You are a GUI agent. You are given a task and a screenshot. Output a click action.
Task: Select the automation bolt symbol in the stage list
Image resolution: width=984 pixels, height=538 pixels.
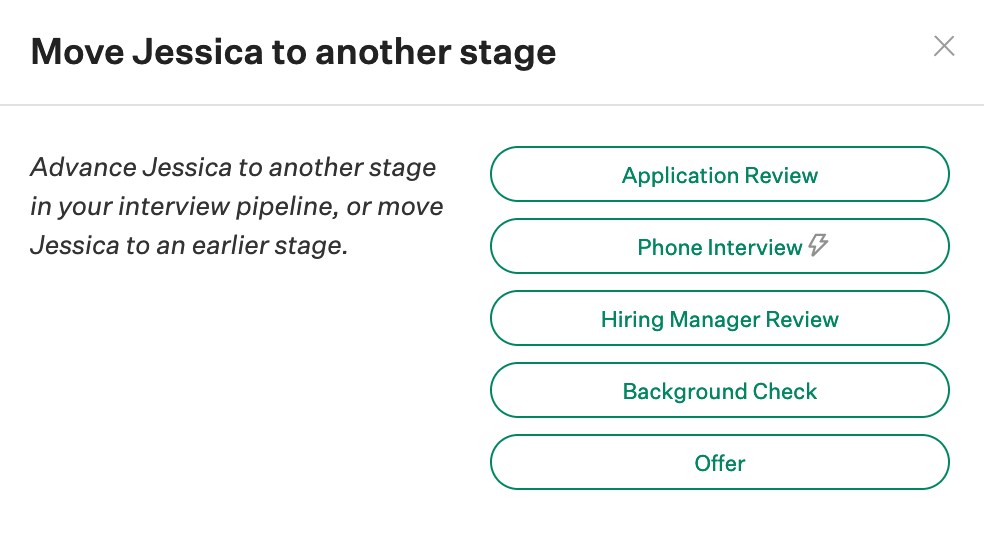tap(818, 245)
